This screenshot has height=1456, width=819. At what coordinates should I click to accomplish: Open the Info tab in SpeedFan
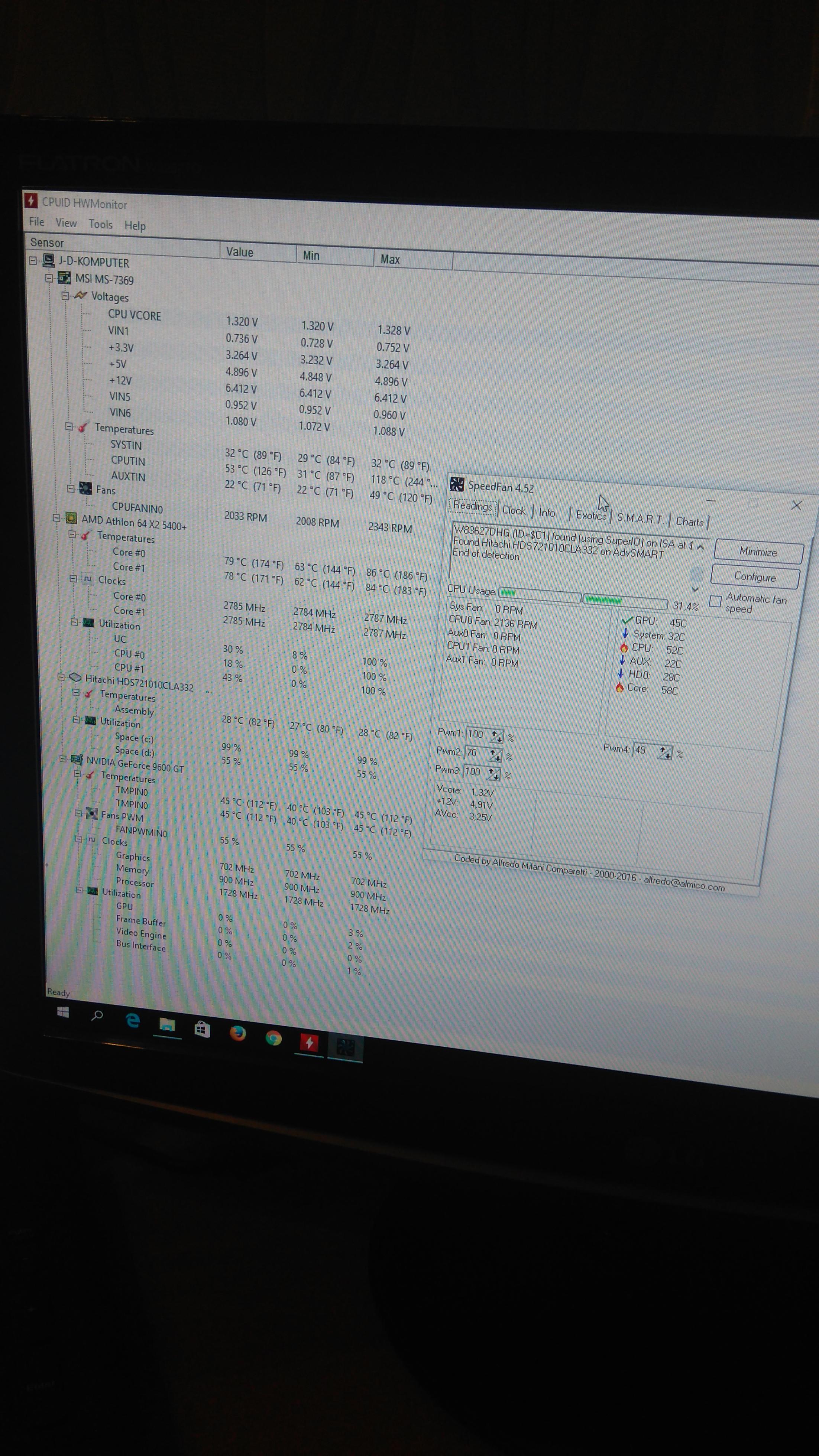(546, 512)
